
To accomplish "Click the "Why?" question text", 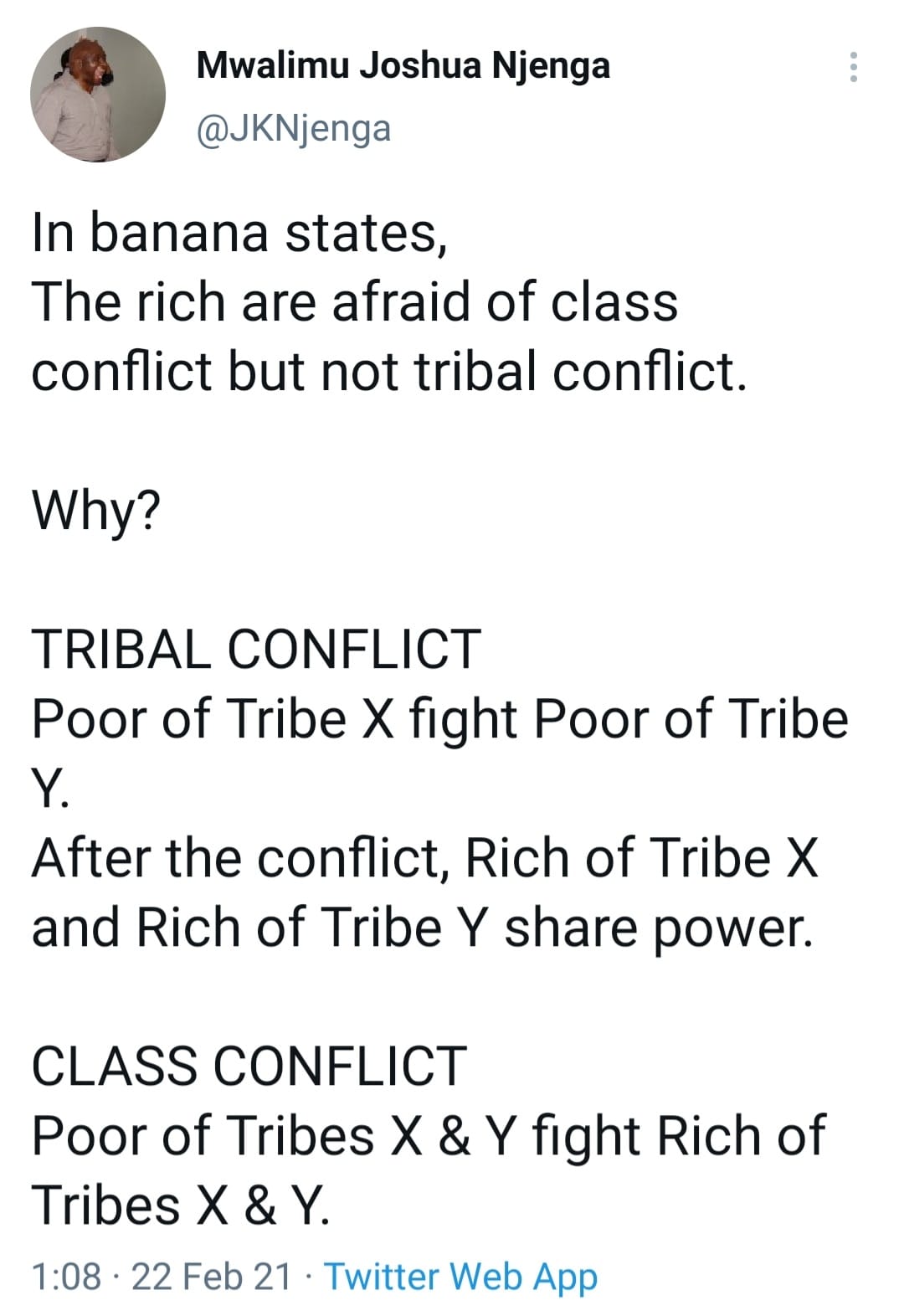I will (x=95, y=510).
